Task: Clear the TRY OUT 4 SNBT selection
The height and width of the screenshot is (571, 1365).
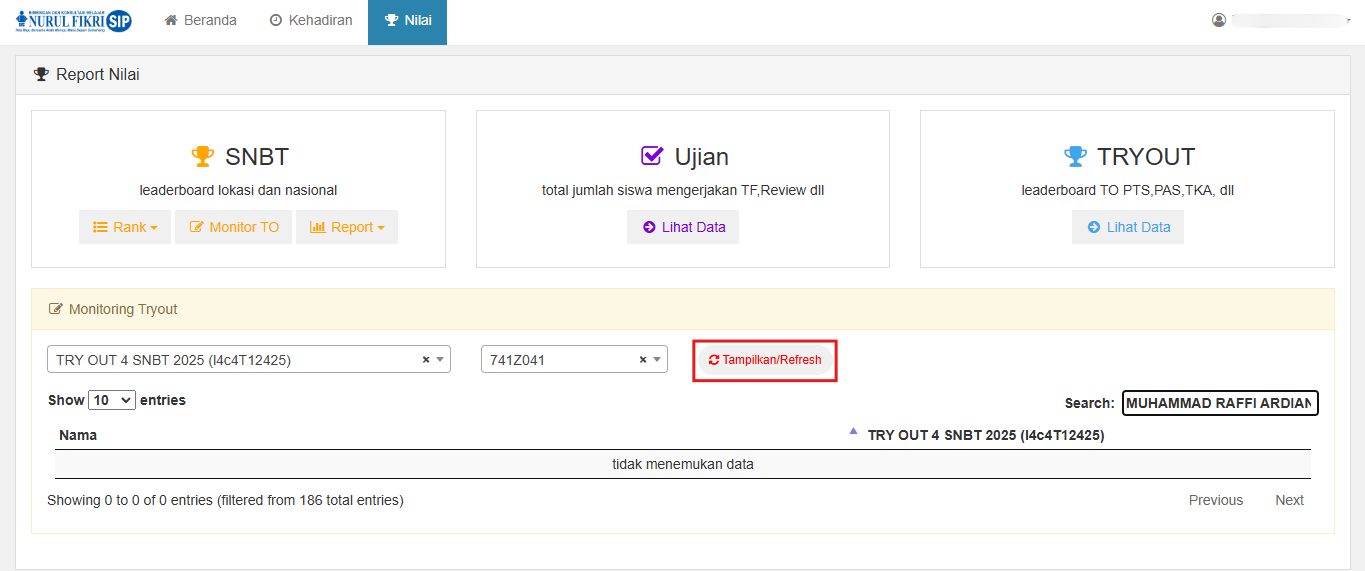Action: pyautogui.click(x=426, y=360)
